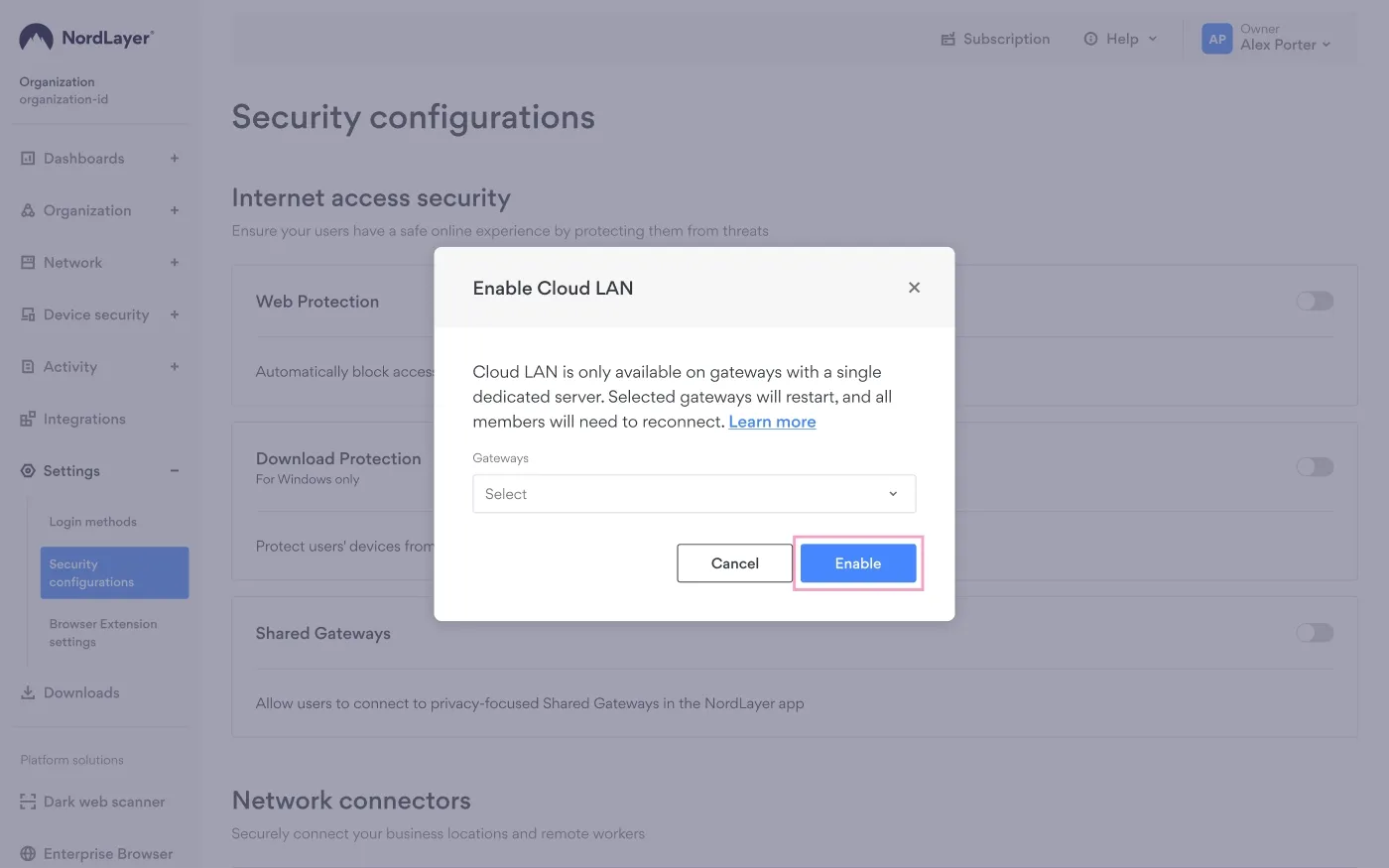Collapse the Settings section
Viewport: 1389px width, 868px height.
click(x=174, y=470)
